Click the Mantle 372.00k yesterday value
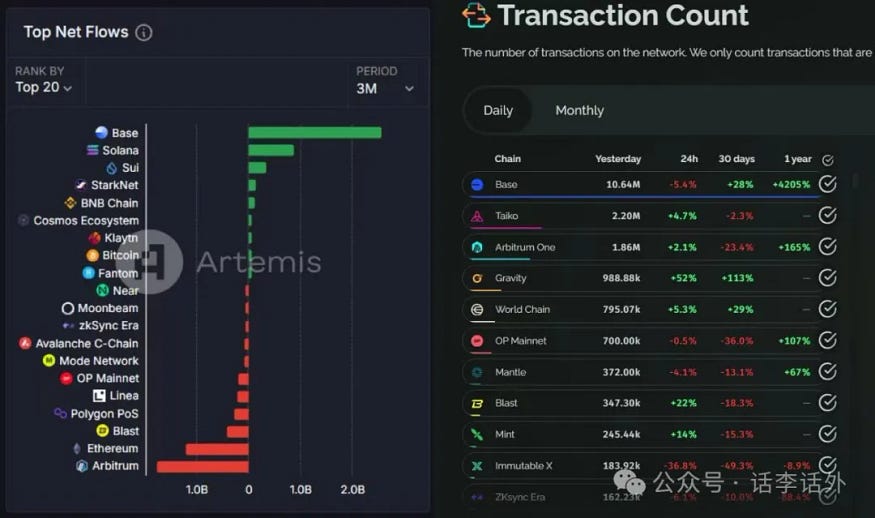The image size is (875, 518). (x=621, y=372)
